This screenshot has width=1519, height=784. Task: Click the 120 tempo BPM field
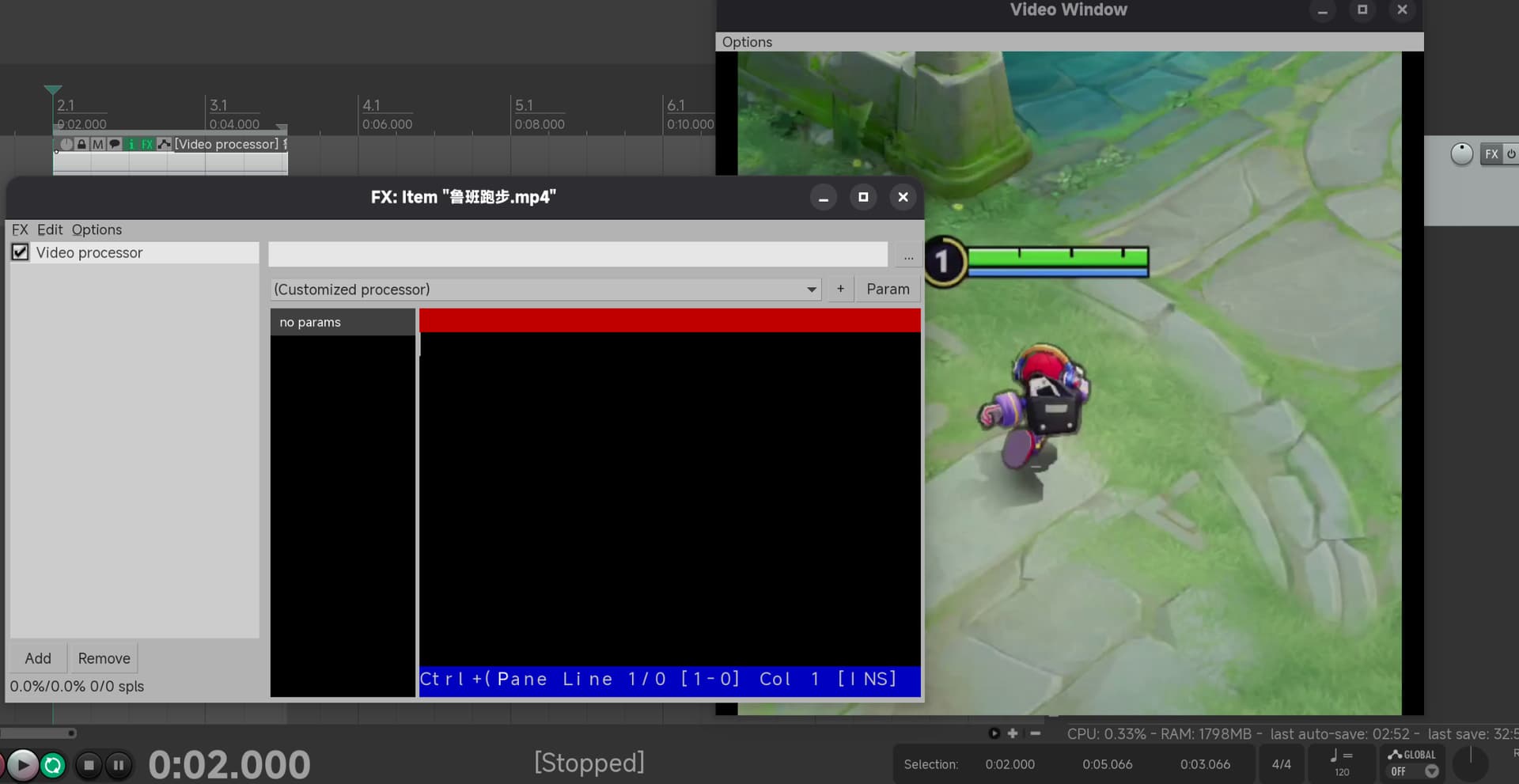1342,764
